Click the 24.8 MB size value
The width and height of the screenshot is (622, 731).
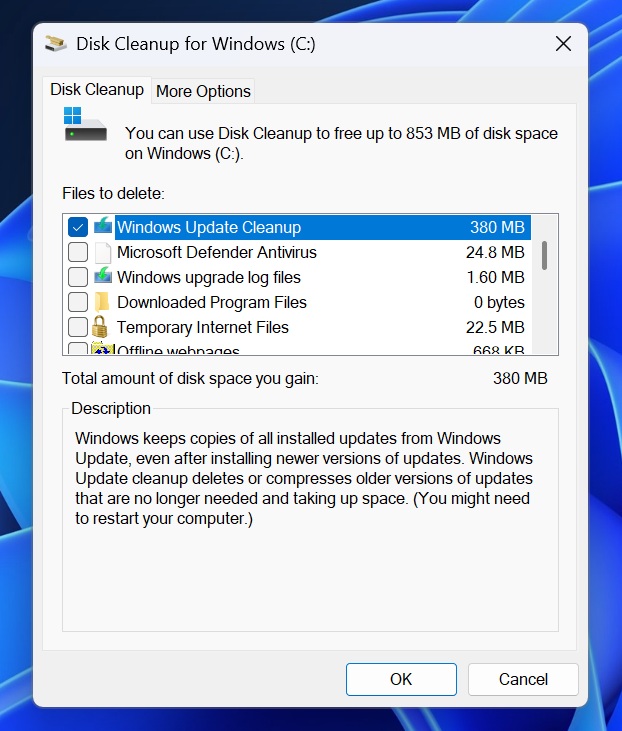[x=495, y=252]
